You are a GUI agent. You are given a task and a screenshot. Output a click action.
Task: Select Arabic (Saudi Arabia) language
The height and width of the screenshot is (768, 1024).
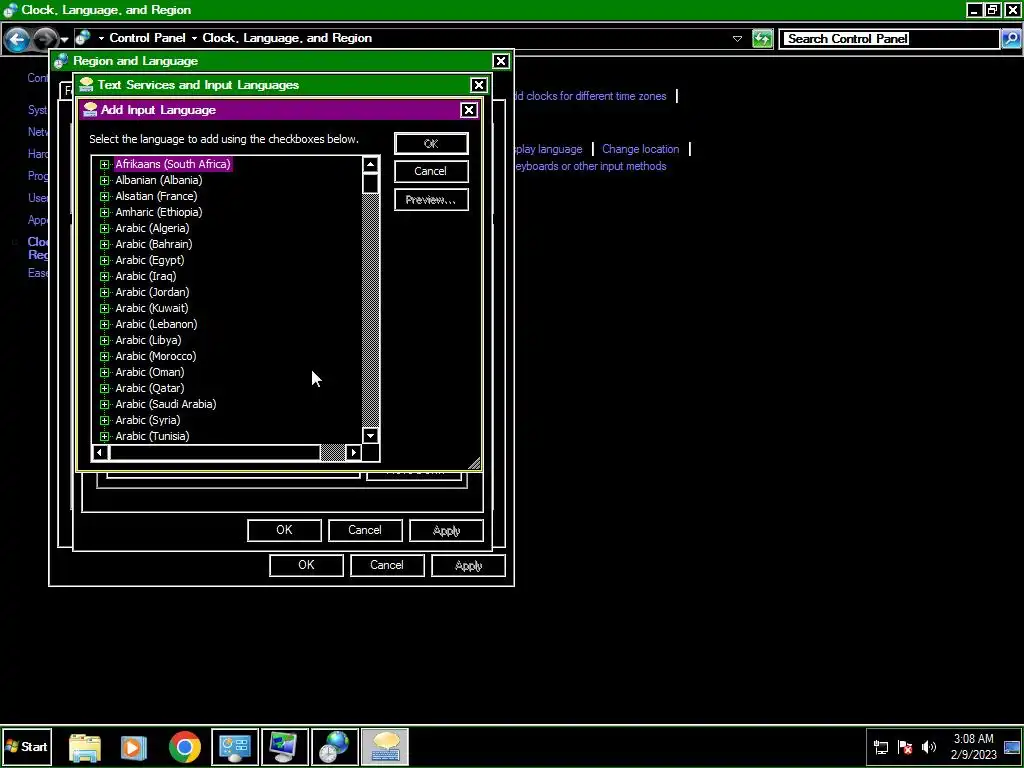165,404
